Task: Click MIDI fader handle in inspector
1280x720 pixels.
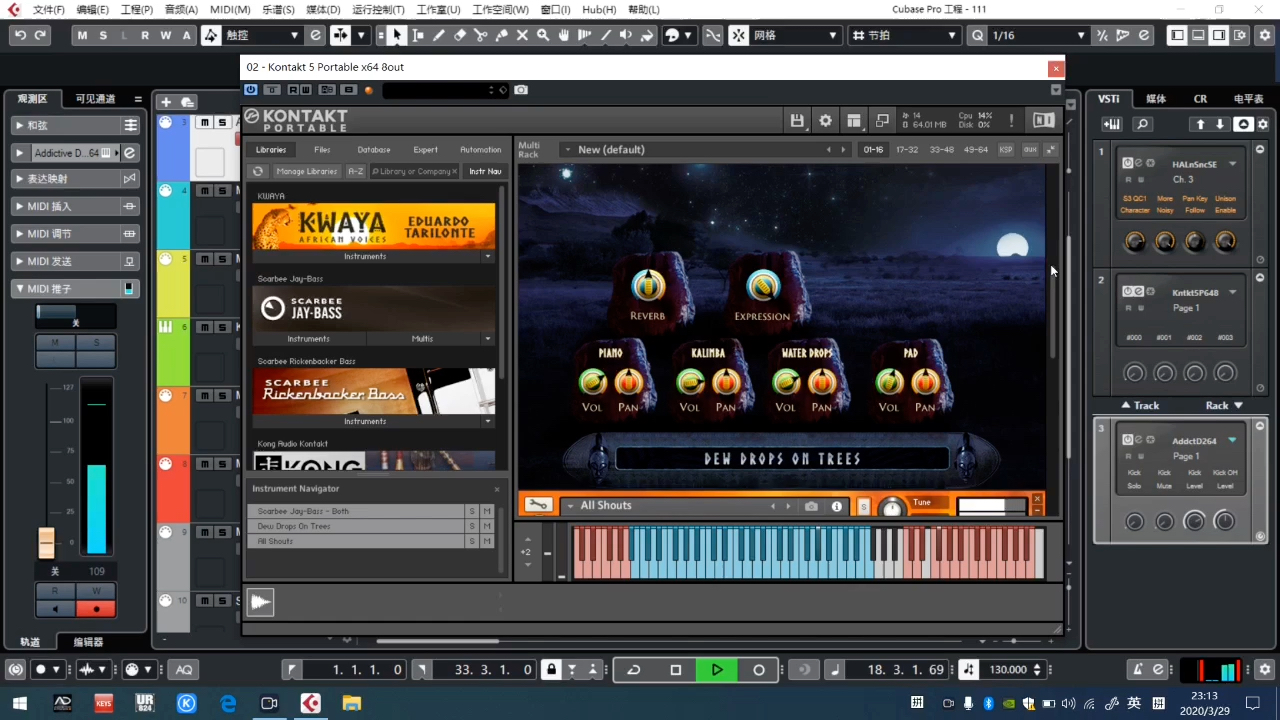Action: (46, 541)
